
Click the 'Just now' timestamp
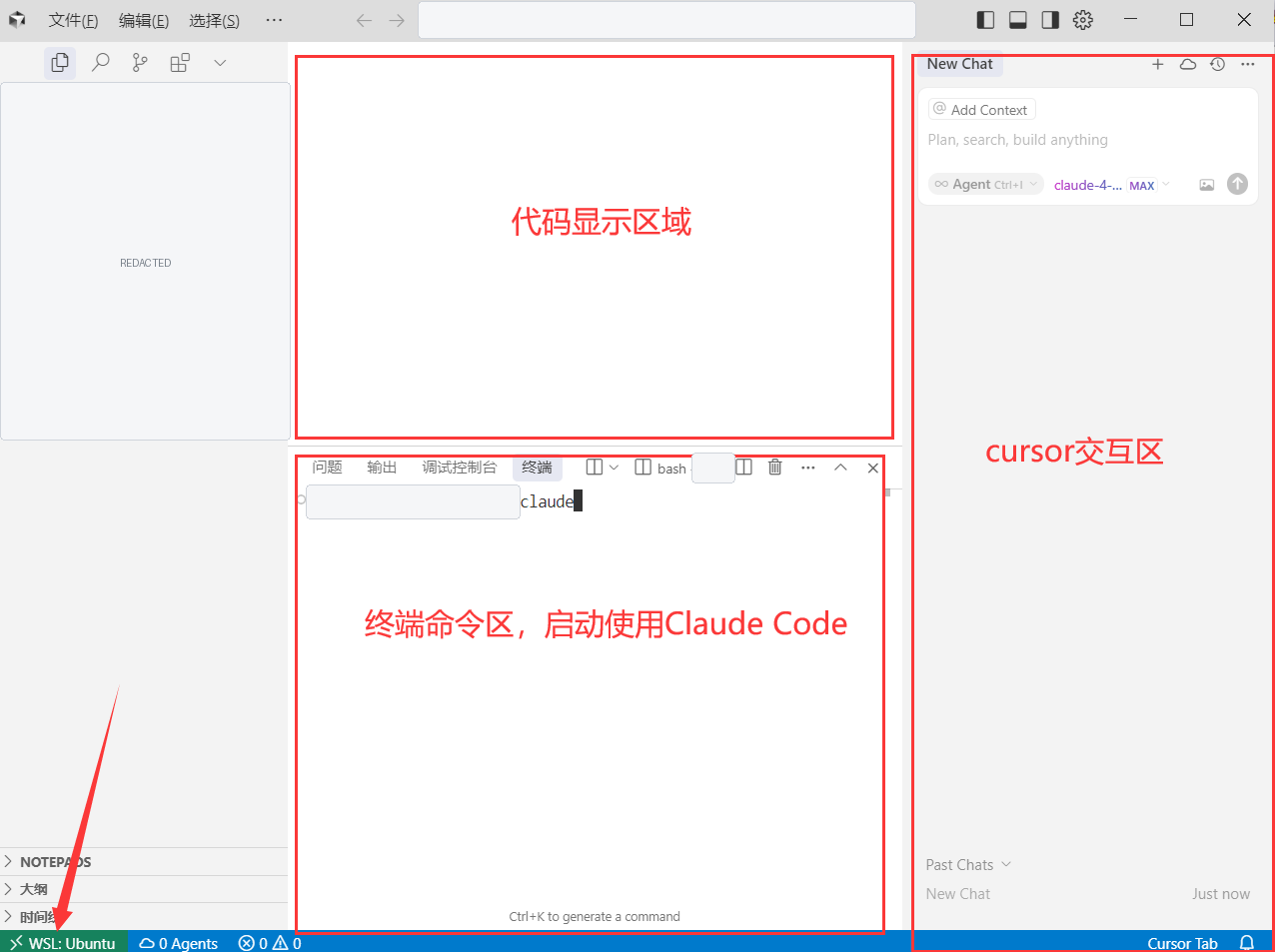point(1221,894)
